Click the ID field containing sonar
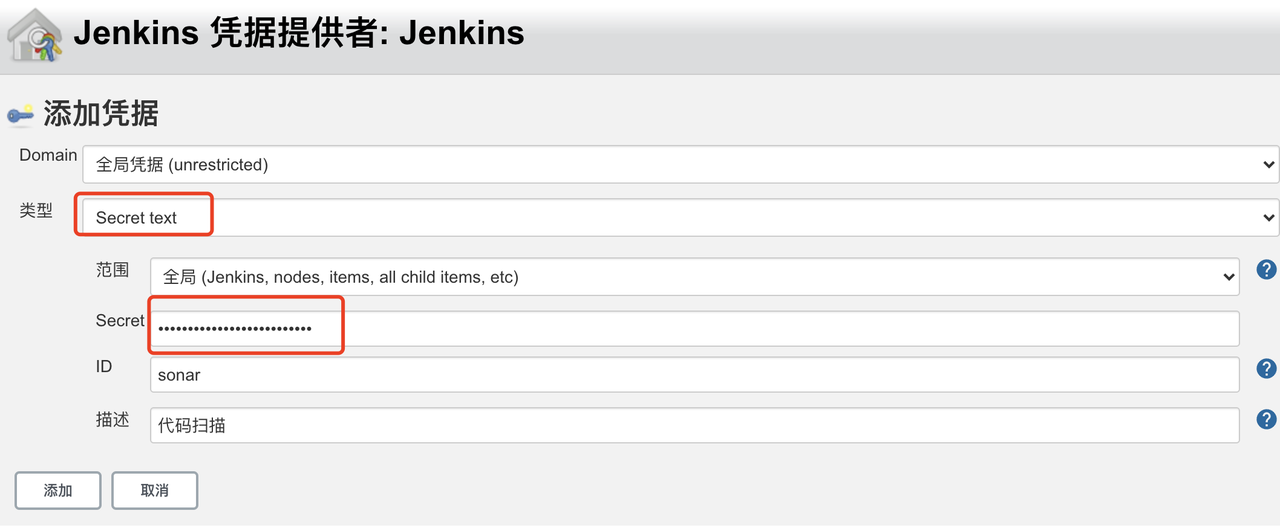This screenshot has height=528, width=1280. click(694, 375)
